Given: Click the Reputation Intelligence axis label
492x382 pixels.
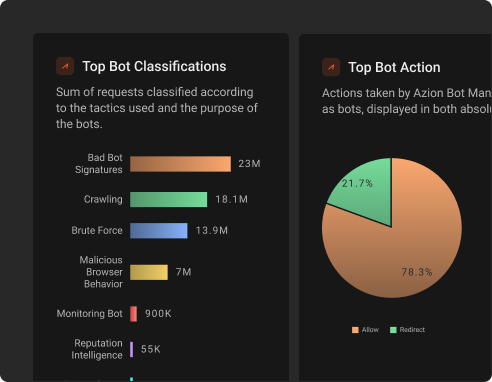Looking at the screenshot, I should 97,349.
